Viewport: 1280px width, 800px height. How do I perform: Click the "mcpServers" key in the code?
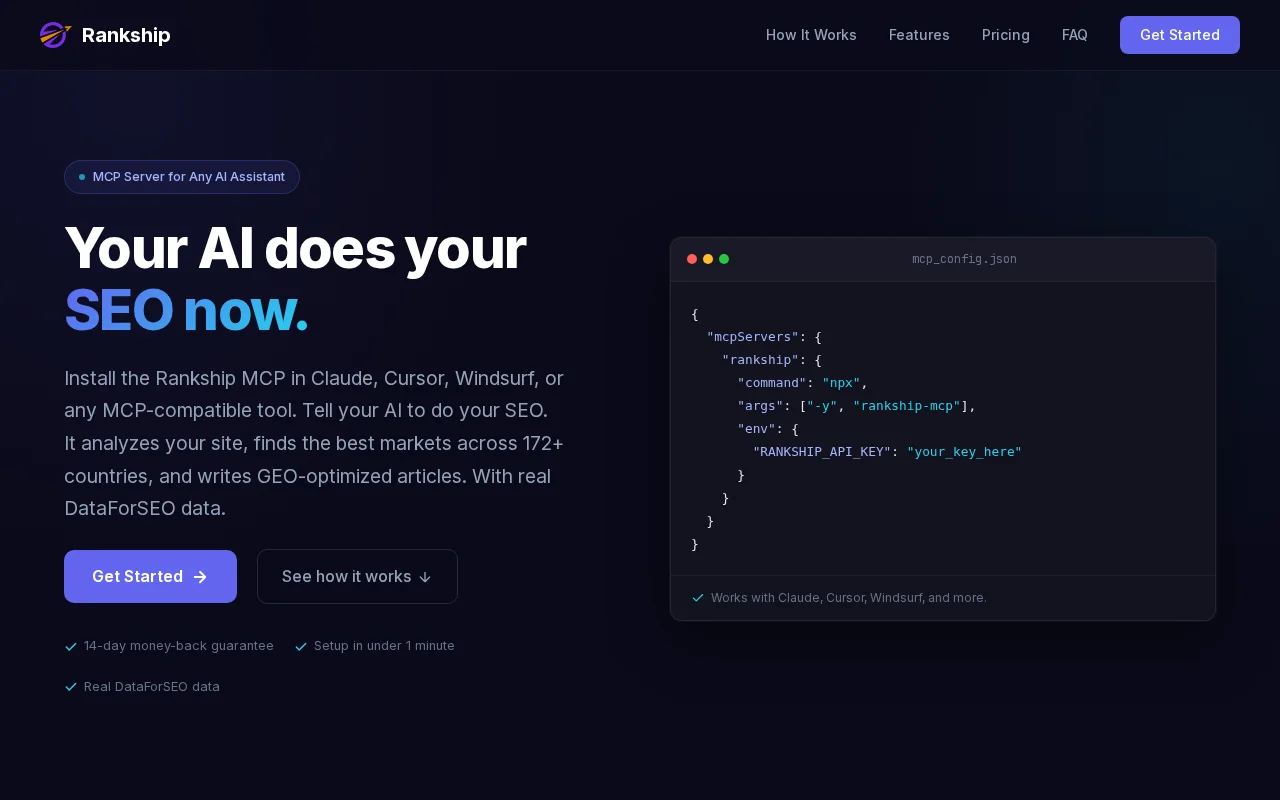tap(752, 337)
